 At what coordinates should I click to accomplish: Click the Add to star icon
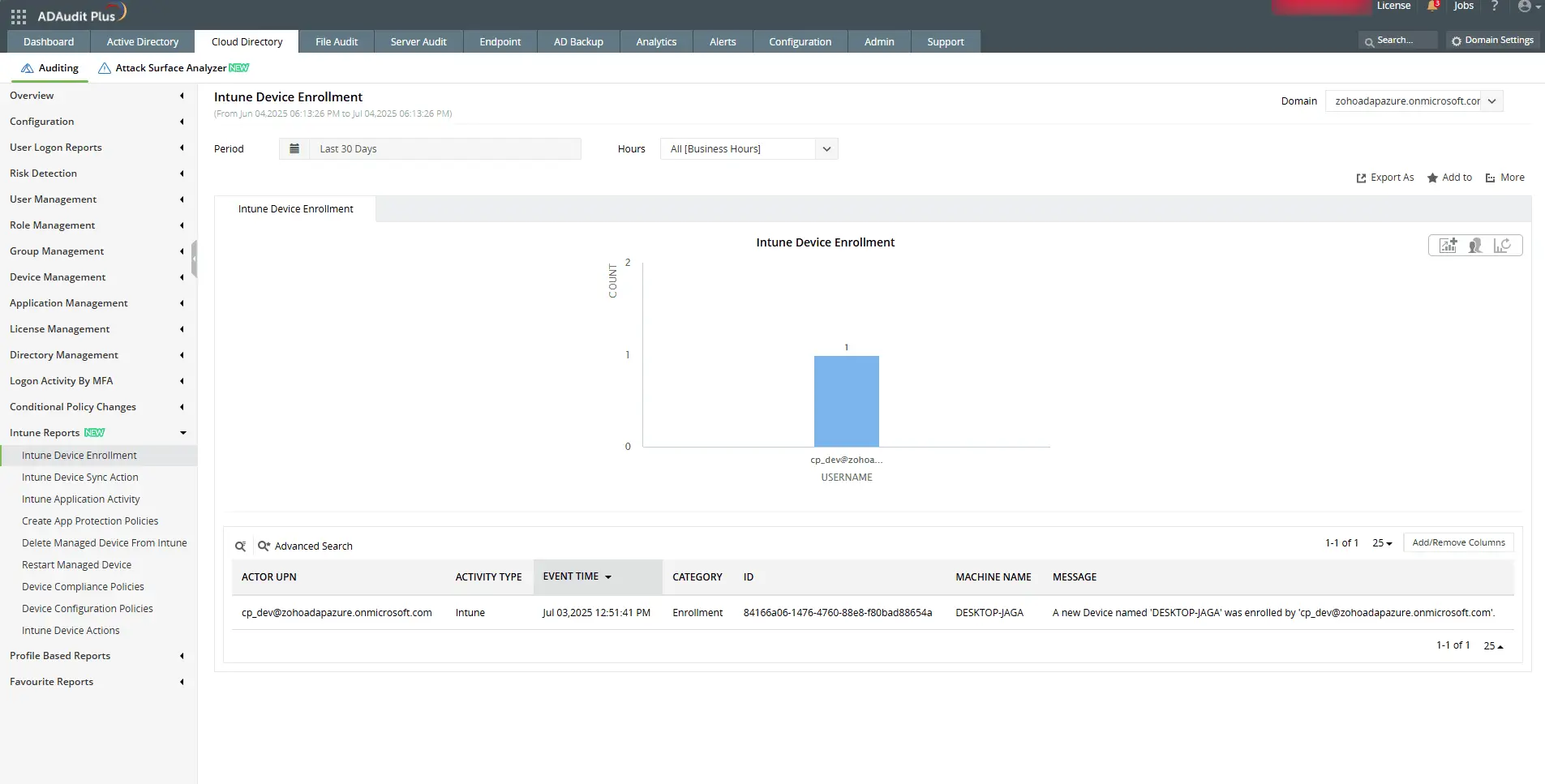coord(1433,178)
